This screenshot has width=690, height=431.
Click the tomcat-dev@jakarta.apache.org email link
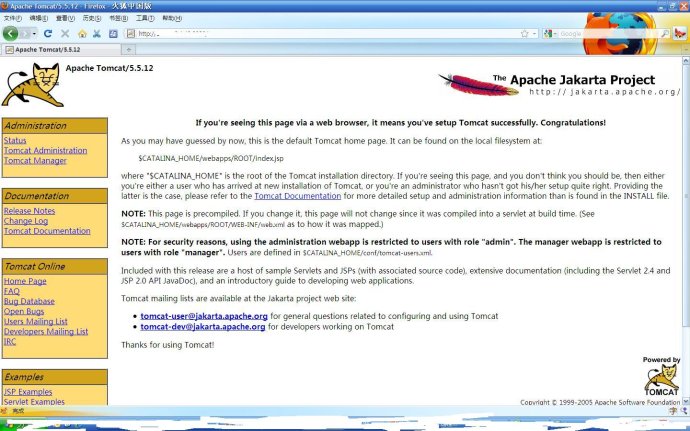pos(203,327)
